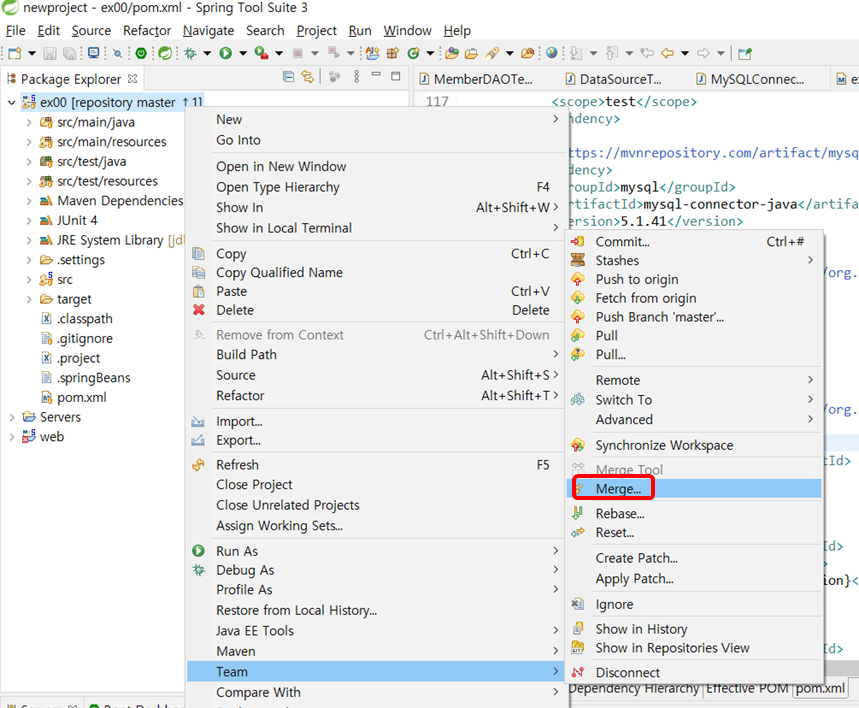
Task: Click the New Java Package toolbar icon
Action: point(393,53)
